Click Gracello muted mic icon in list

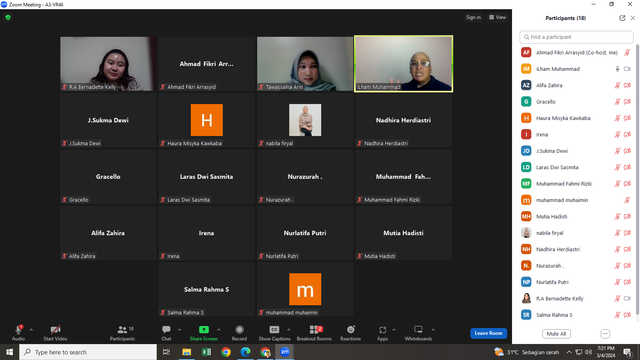pyautogui.click(x=618, y=102)
